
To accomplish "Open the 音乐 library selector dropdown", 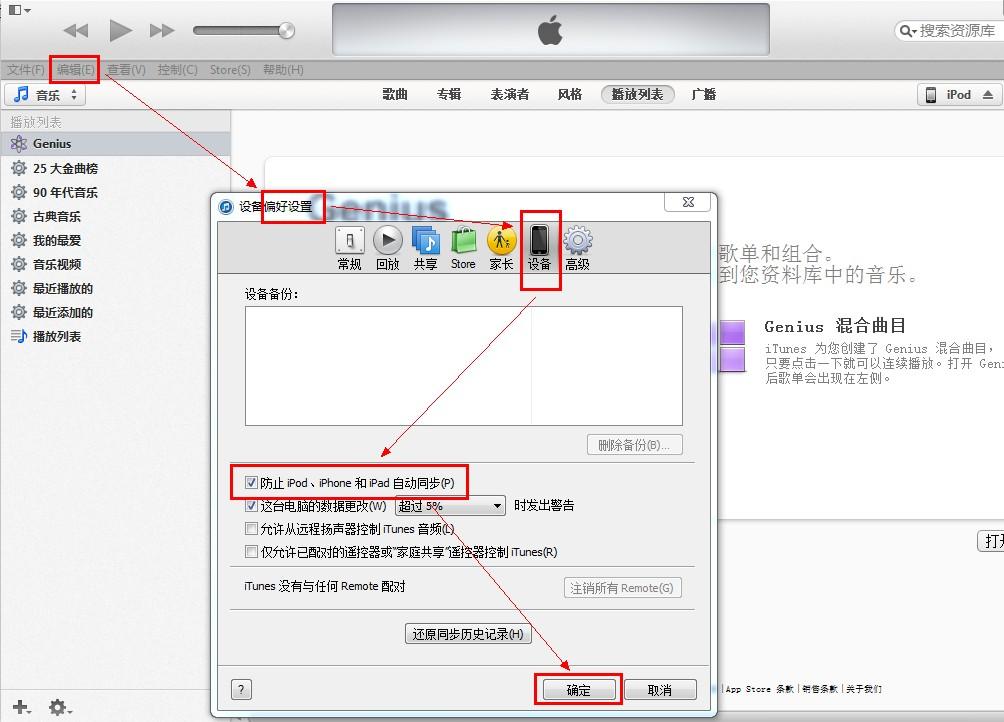I will pyautogui.click(x=45, y=95).
